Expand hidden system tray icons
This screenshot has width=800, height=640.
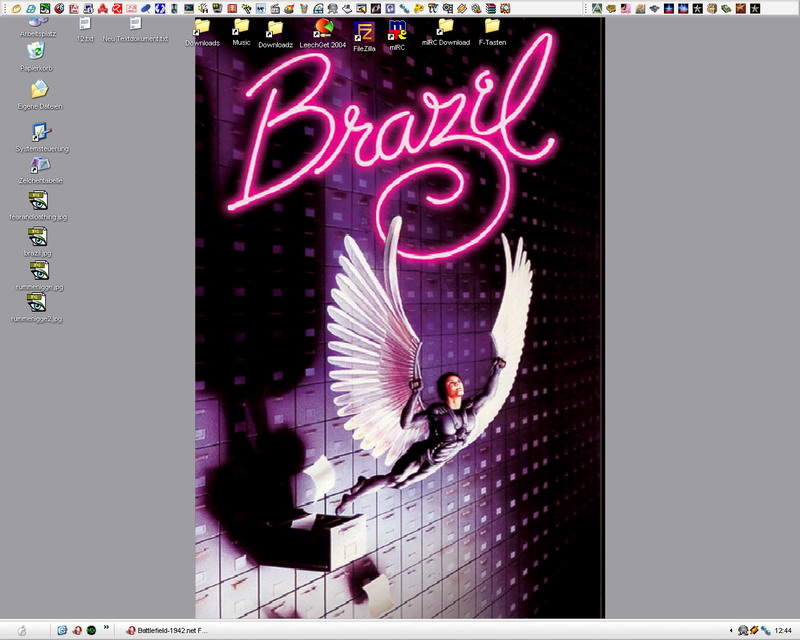point(732,631)
